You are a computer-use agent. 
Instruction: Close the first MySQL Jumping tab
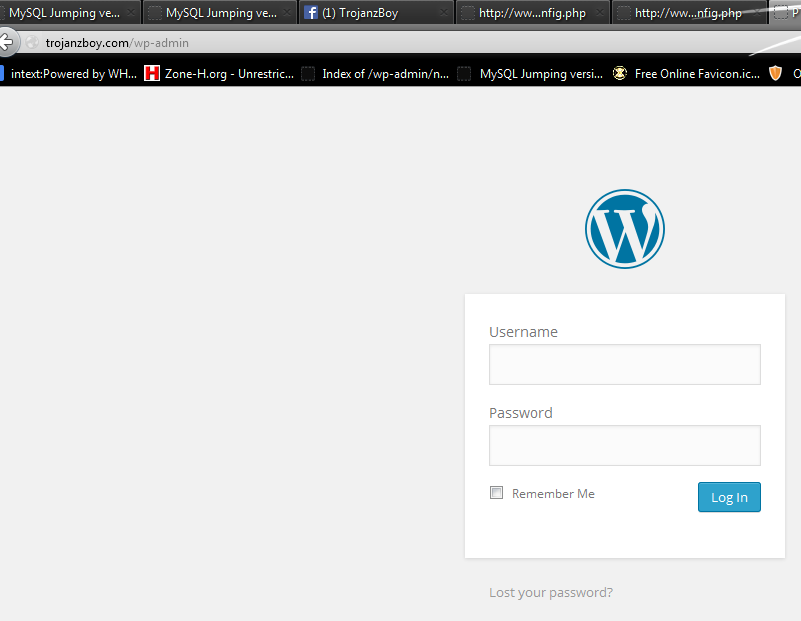[131, 14]
